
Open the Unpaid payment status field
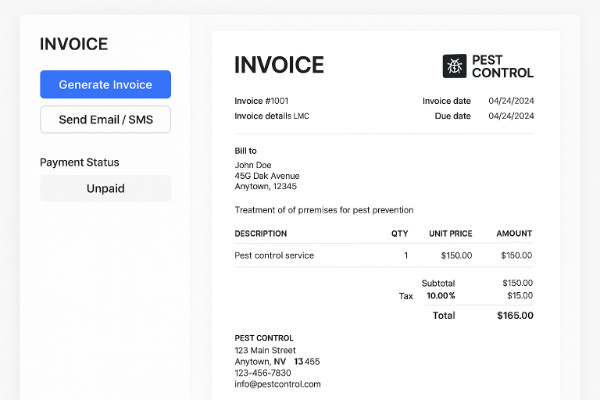pos(105,188)
